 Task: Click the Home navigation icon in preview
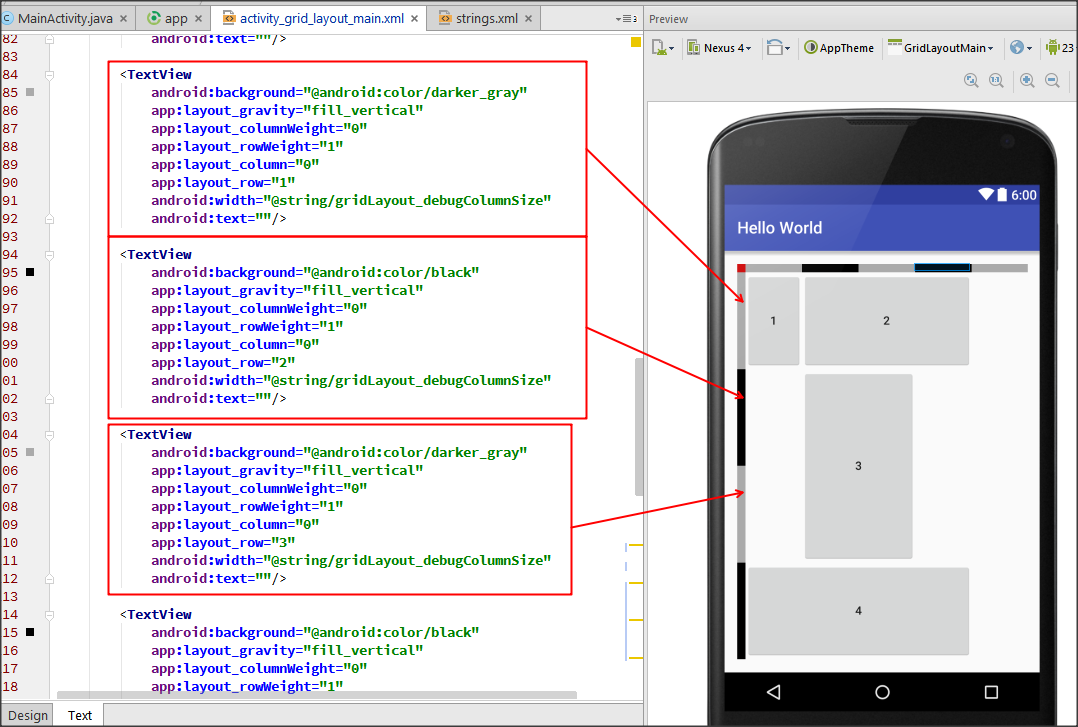pos(882,692)
